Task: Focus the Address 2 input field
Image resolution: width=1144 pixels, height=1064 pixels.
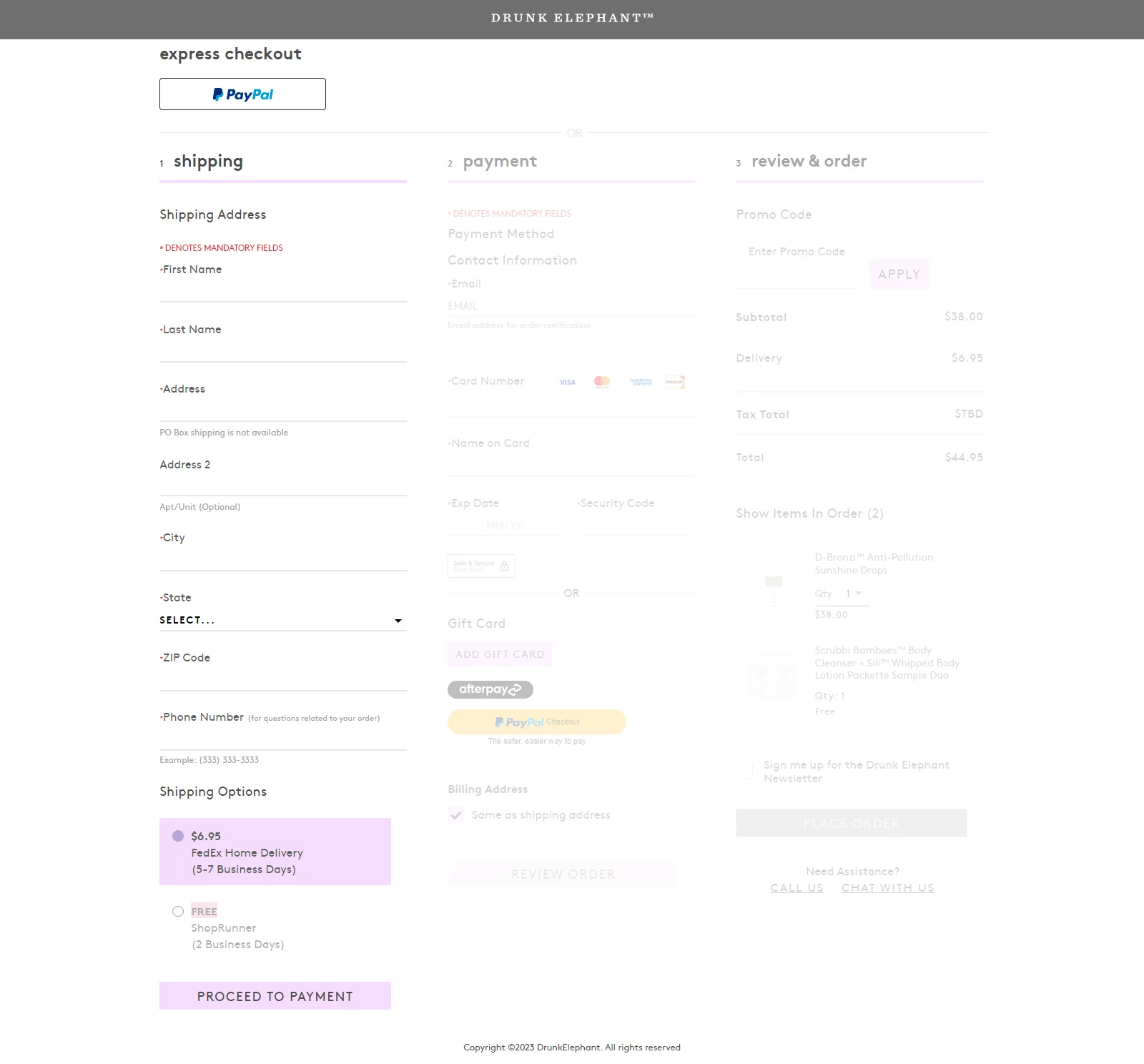Action: tap(283, 484)
